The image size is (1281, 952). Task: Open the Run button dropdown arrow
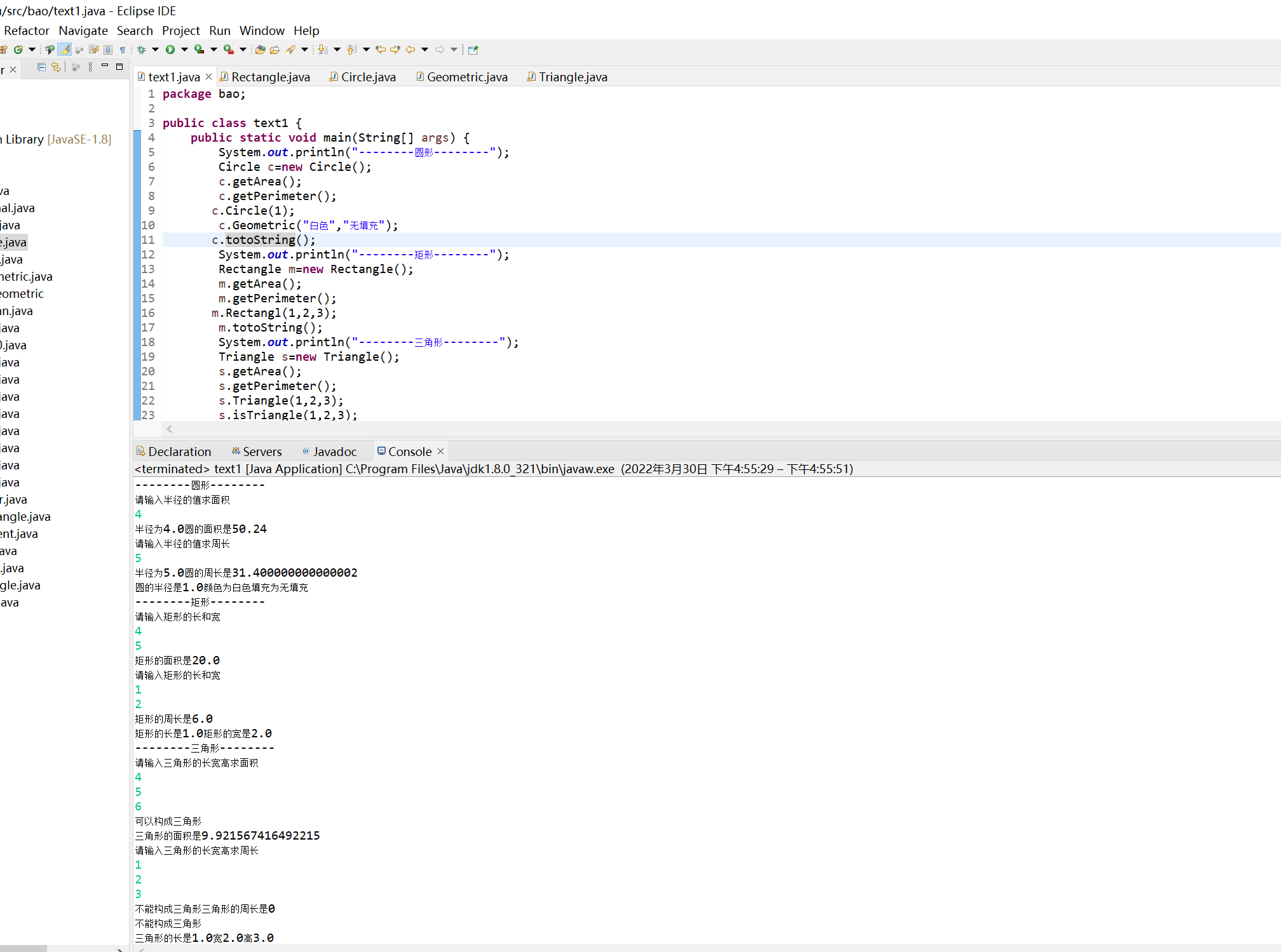(184, 50)
